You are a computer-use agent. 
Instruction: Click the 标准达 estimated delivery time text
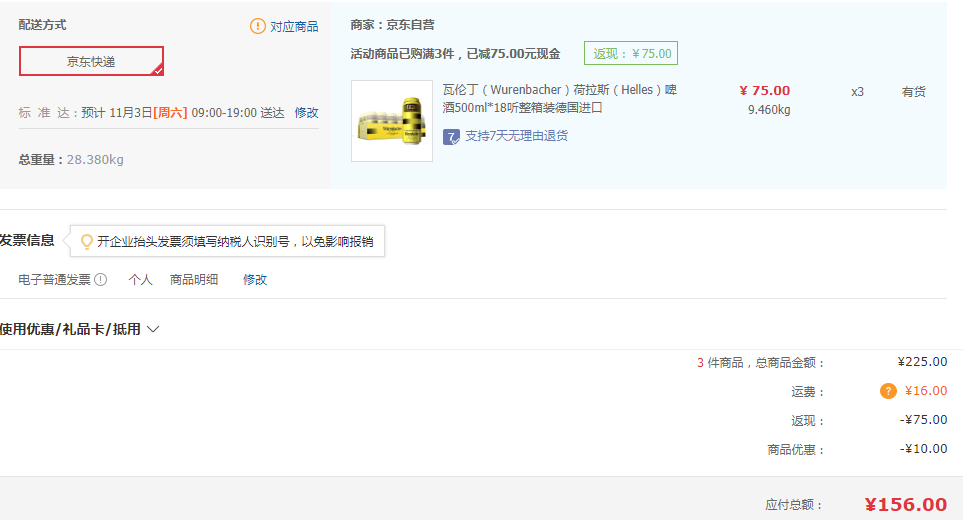click(151, 112)
